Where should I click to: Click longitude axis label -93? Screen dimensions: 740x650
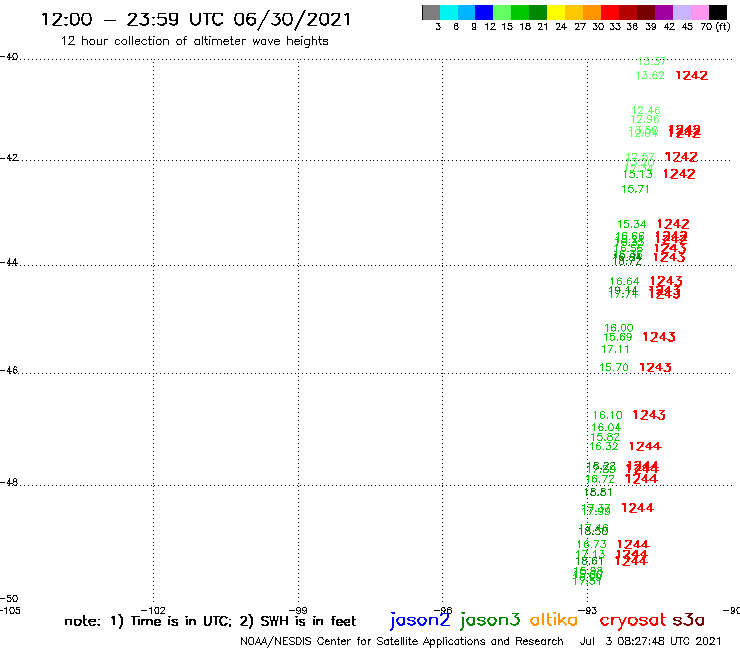point(588,611)
